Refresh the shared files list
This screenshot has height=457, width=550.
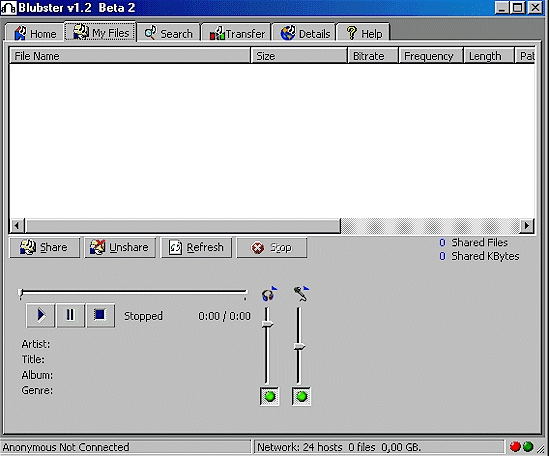[196, 248]
